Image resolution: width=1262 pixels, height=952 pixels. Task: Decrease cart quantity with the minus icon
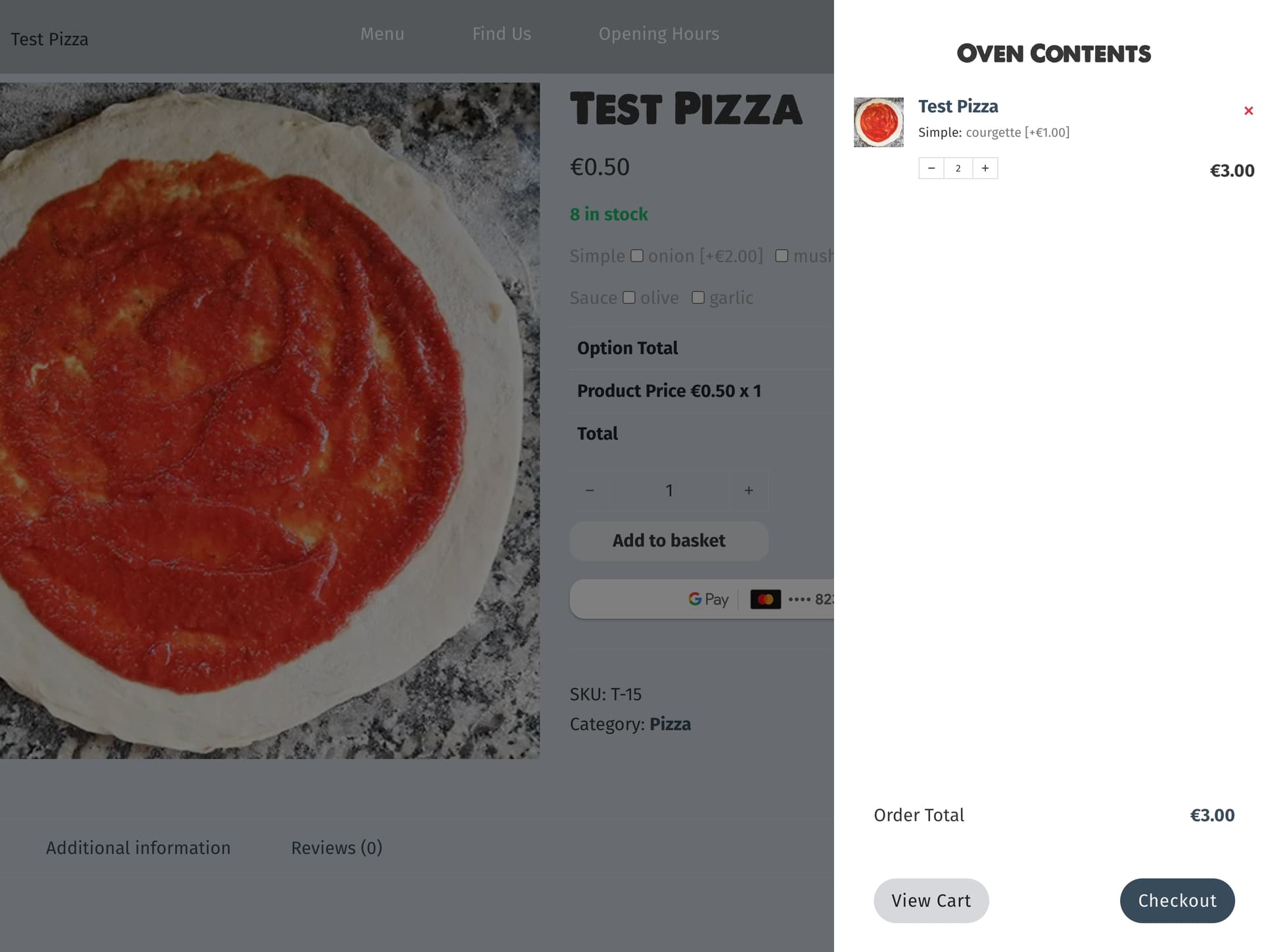pyautogui.click(x=931, y=168)
